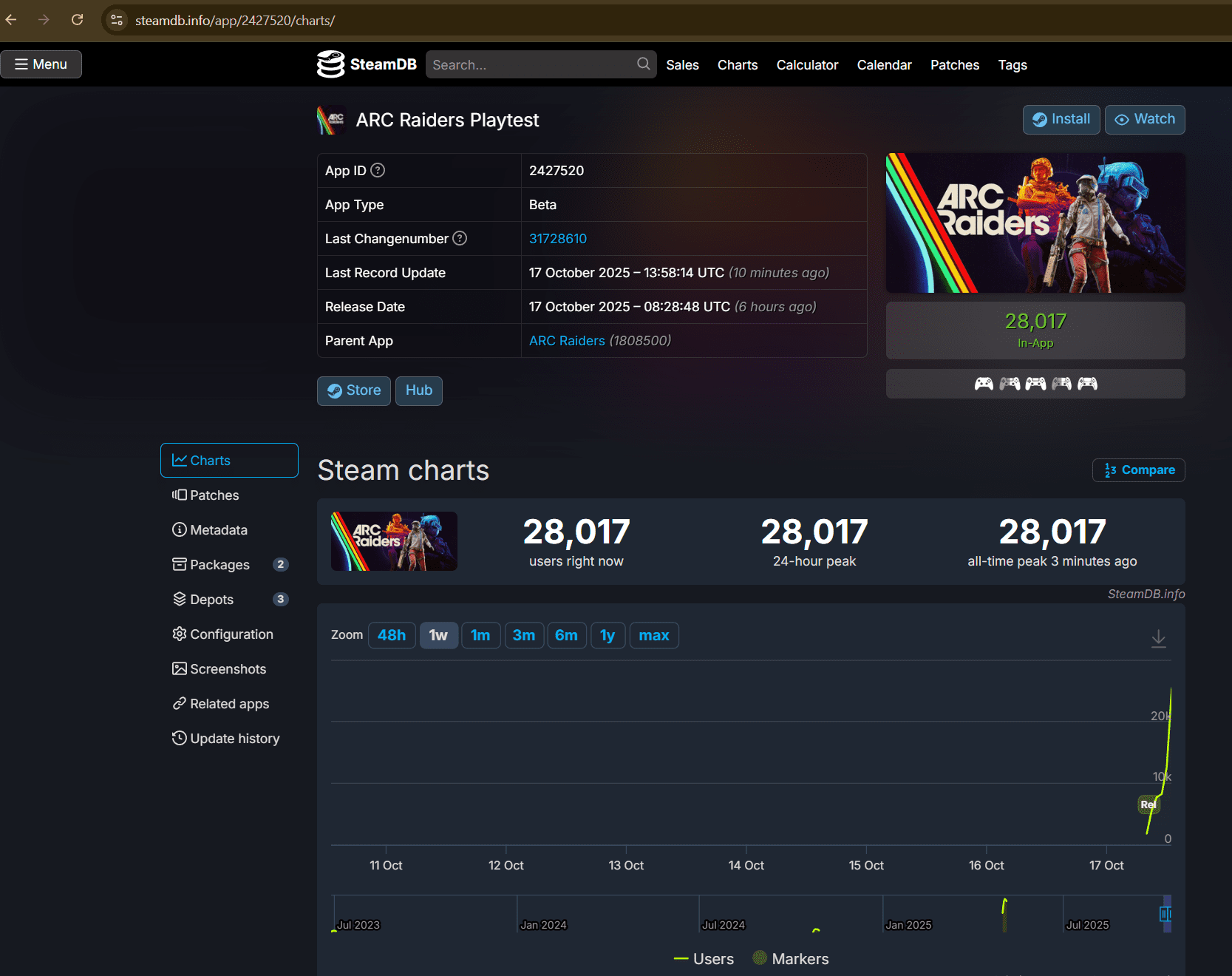
Task: Set chart zoom to 6m
Action: click(567, 635)
